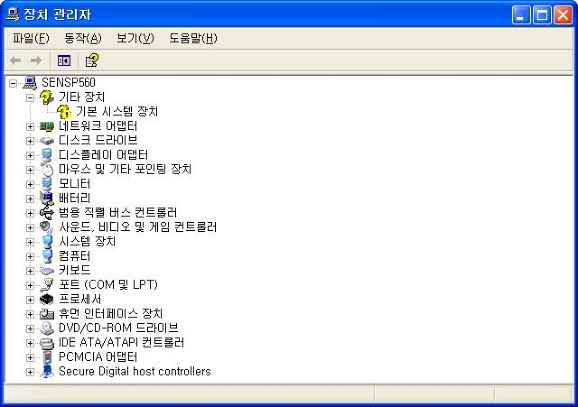Image resolution: width=578 pixels, height=407 pixels.
Task: Expand the 사운드, 비디오 및 게임 컨트롤러 category
Action: point(30,227)
